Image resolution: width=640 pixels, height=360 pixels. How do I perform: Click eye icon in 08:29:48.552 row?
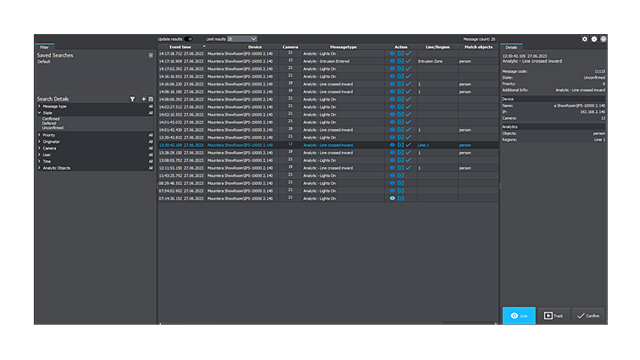(x=392, y=183)
